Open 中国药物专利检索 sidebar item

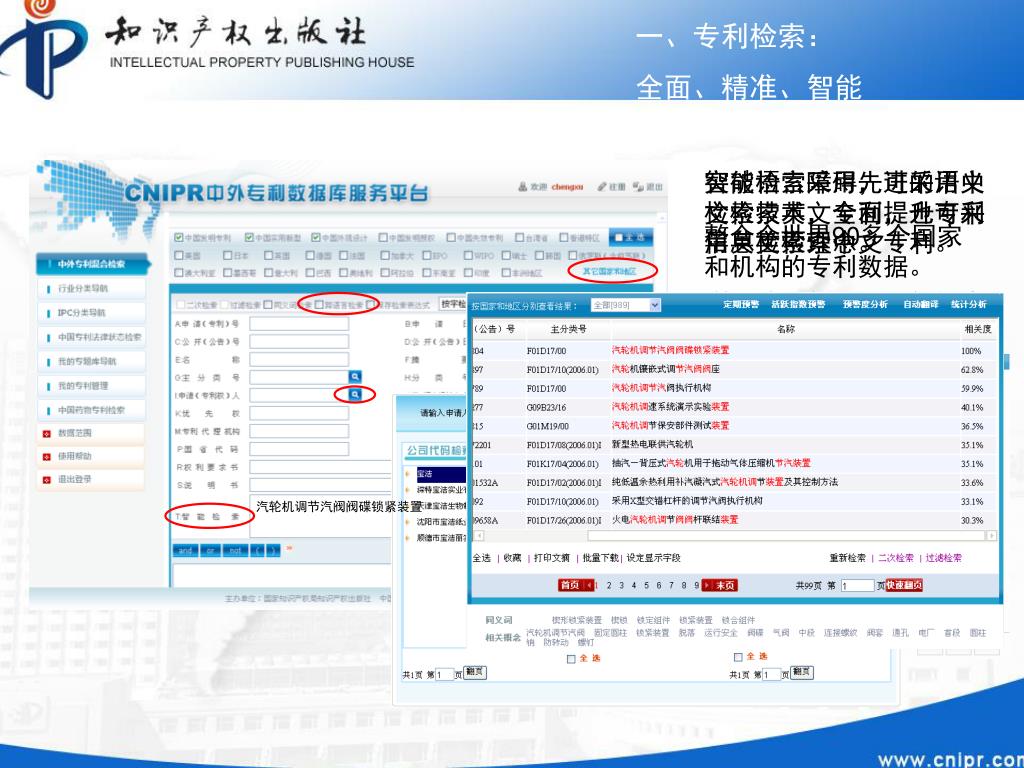point(91,410)
